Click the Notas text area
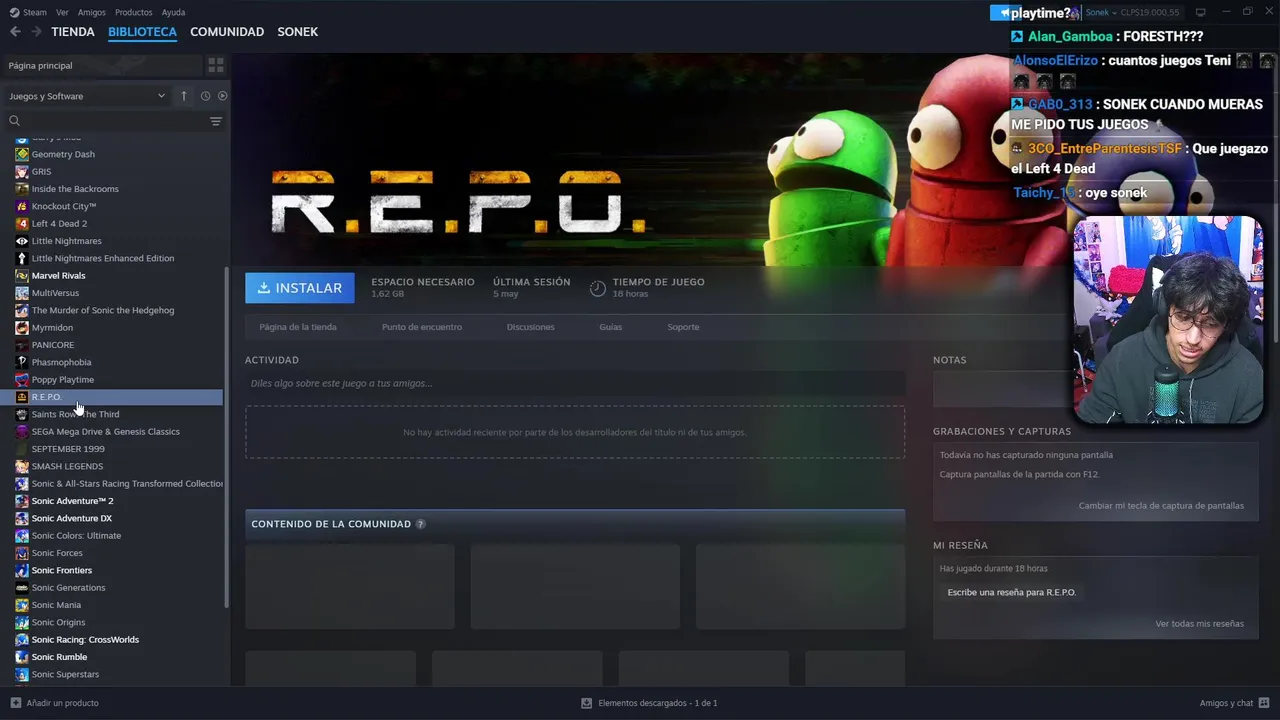The image size is (1280, 720). [x=1002, y=390]
